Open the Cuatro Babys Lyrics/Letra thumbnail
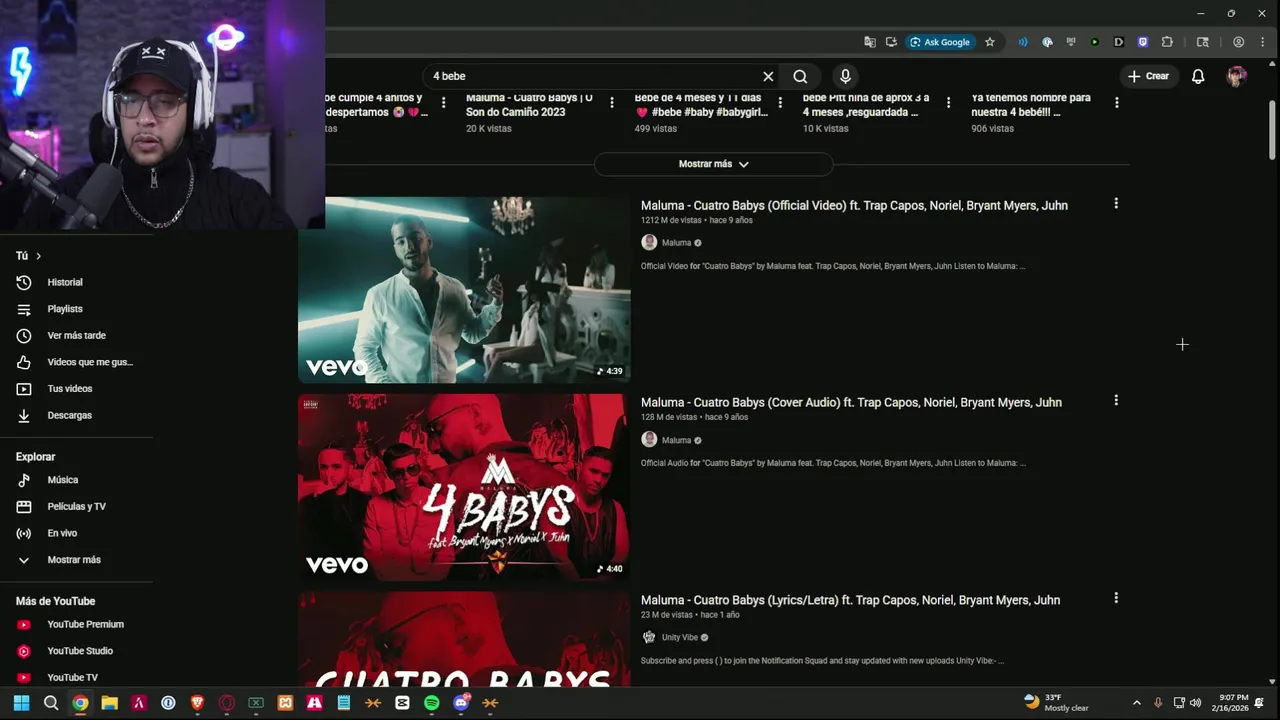This screenshot has height=720, width=1280. point(464,640)
